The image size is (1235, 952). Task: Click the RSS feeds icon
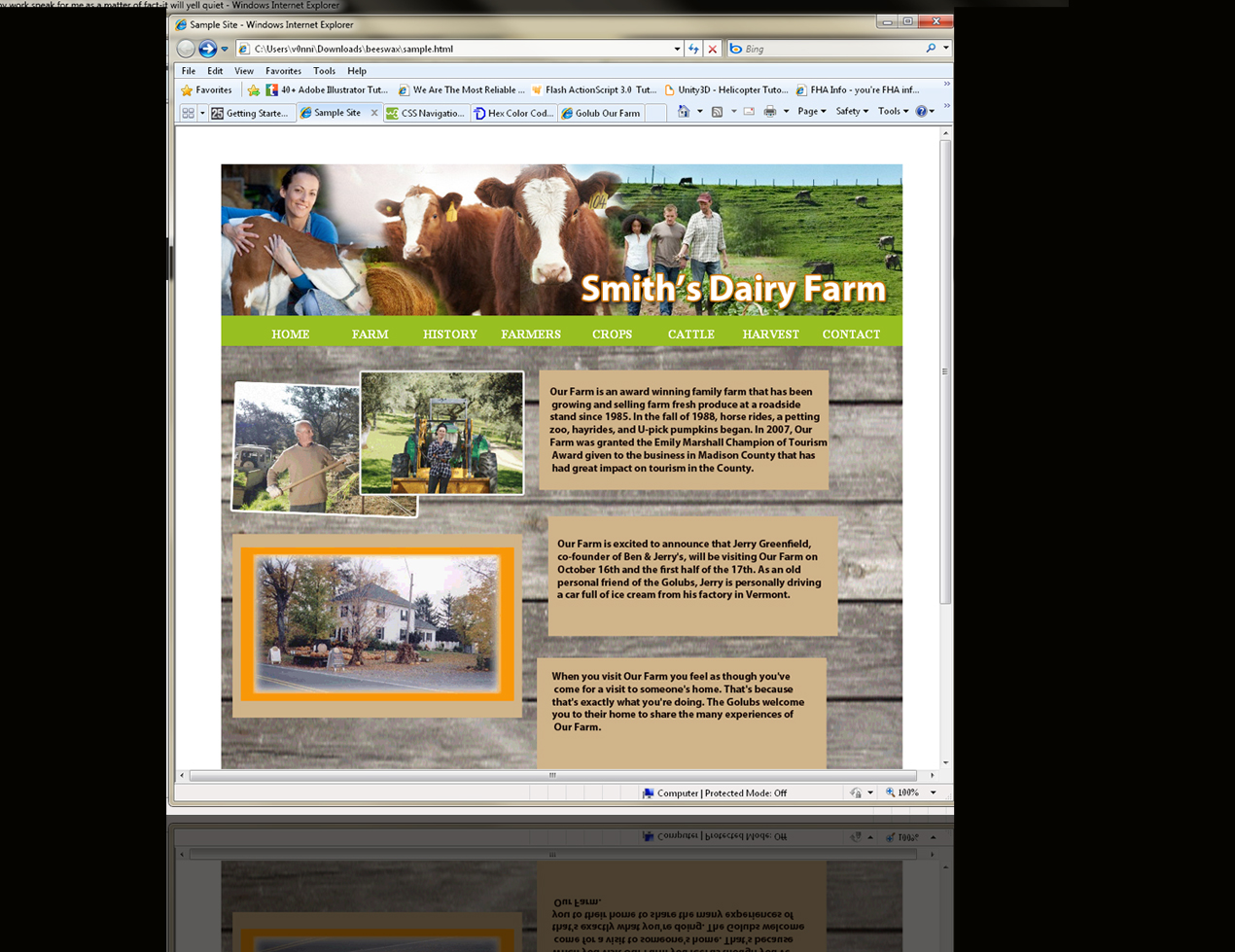pos(717,112)
